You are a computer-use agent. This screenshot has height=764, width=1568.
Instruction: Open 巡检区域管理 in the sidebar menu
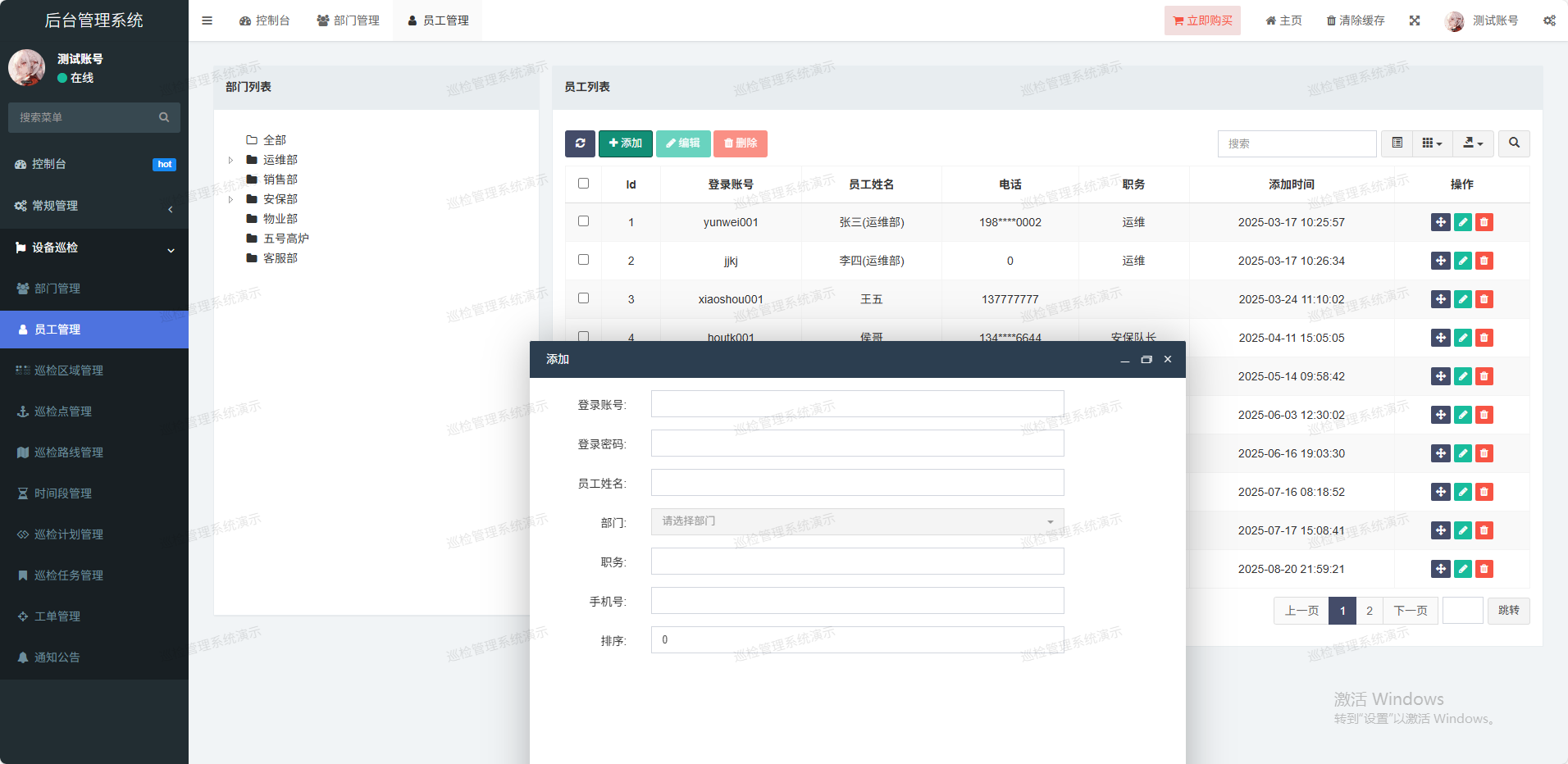[69, 371]
